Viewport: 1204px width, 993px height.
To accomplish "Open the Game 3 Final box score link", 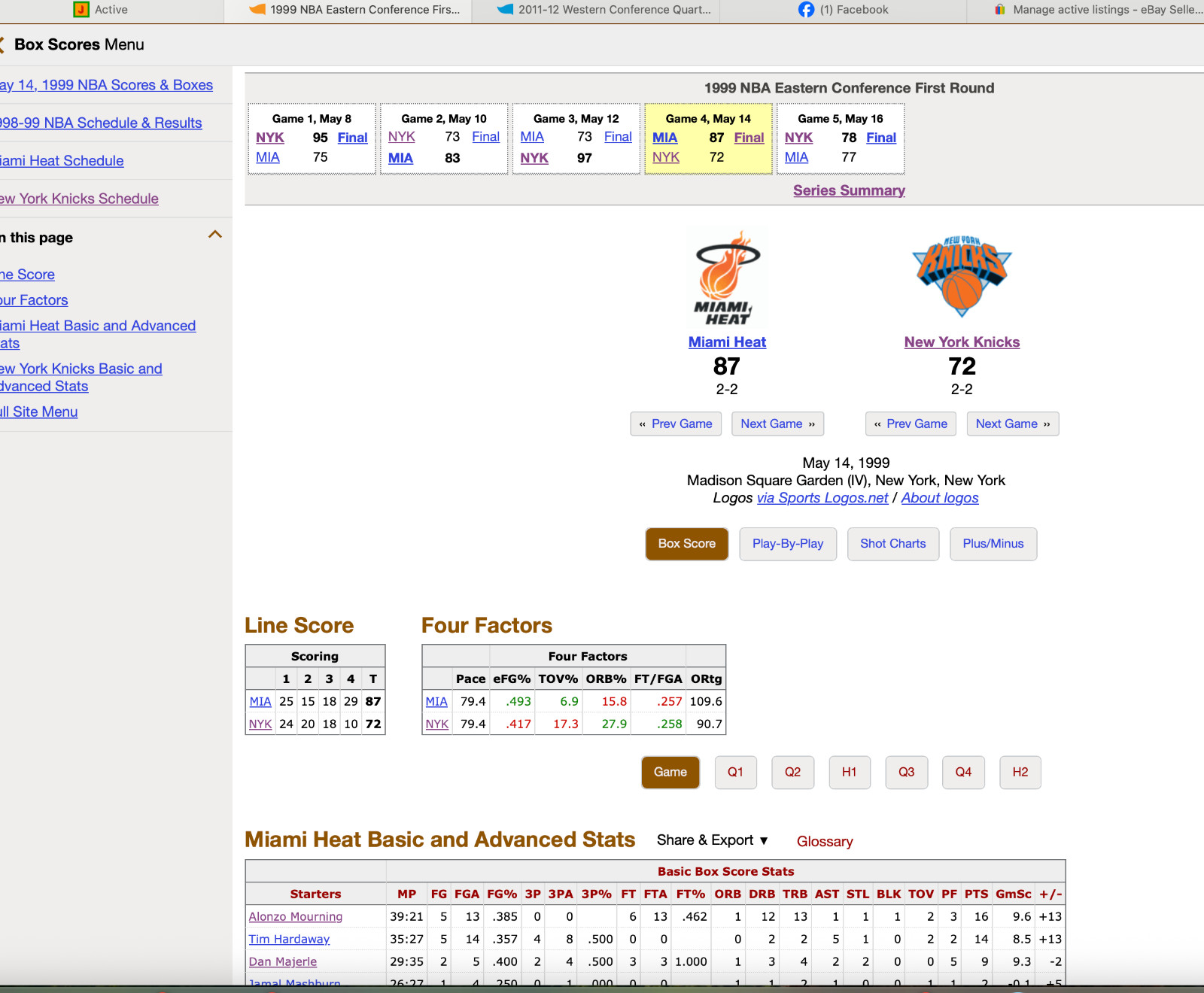I will pos(618,137).
